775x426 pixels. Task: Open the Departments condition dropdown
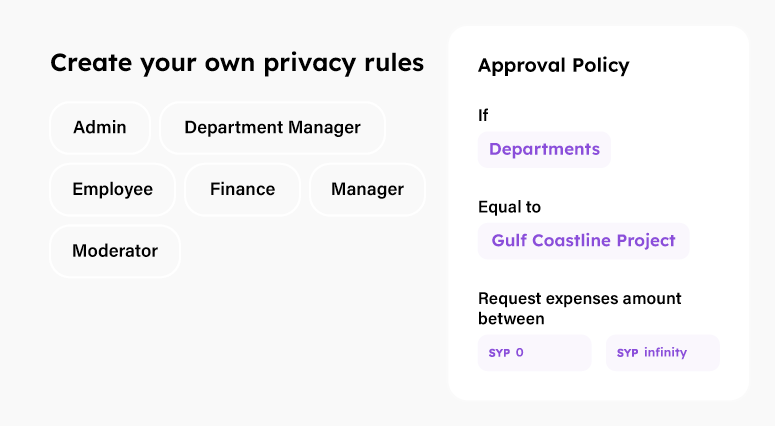[544, 150]
